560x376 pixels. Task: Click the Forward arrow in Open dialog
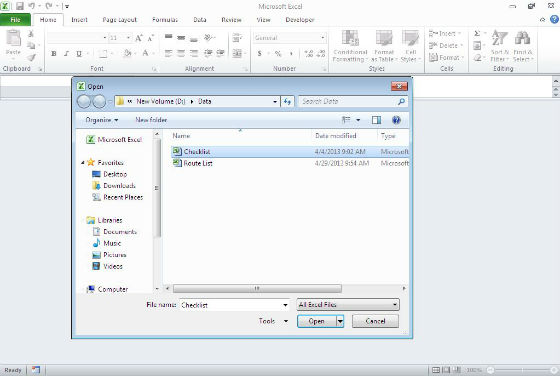[x=99, y=101]
